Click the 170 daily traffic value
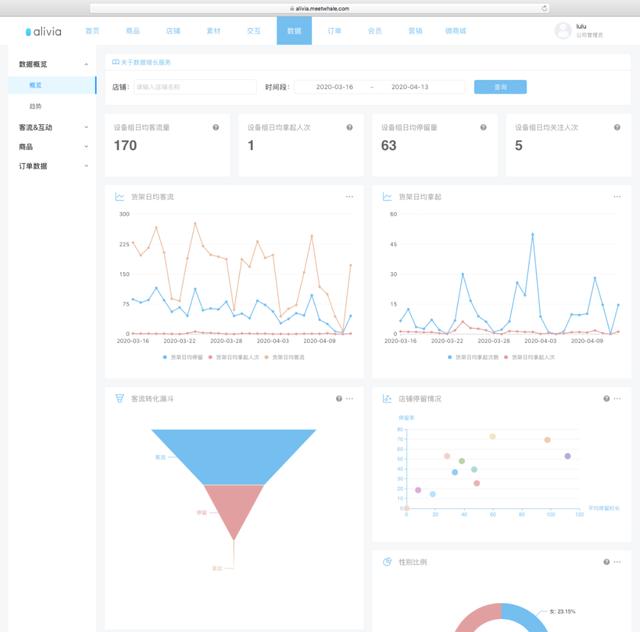640x632 pixels. point(125,145)
